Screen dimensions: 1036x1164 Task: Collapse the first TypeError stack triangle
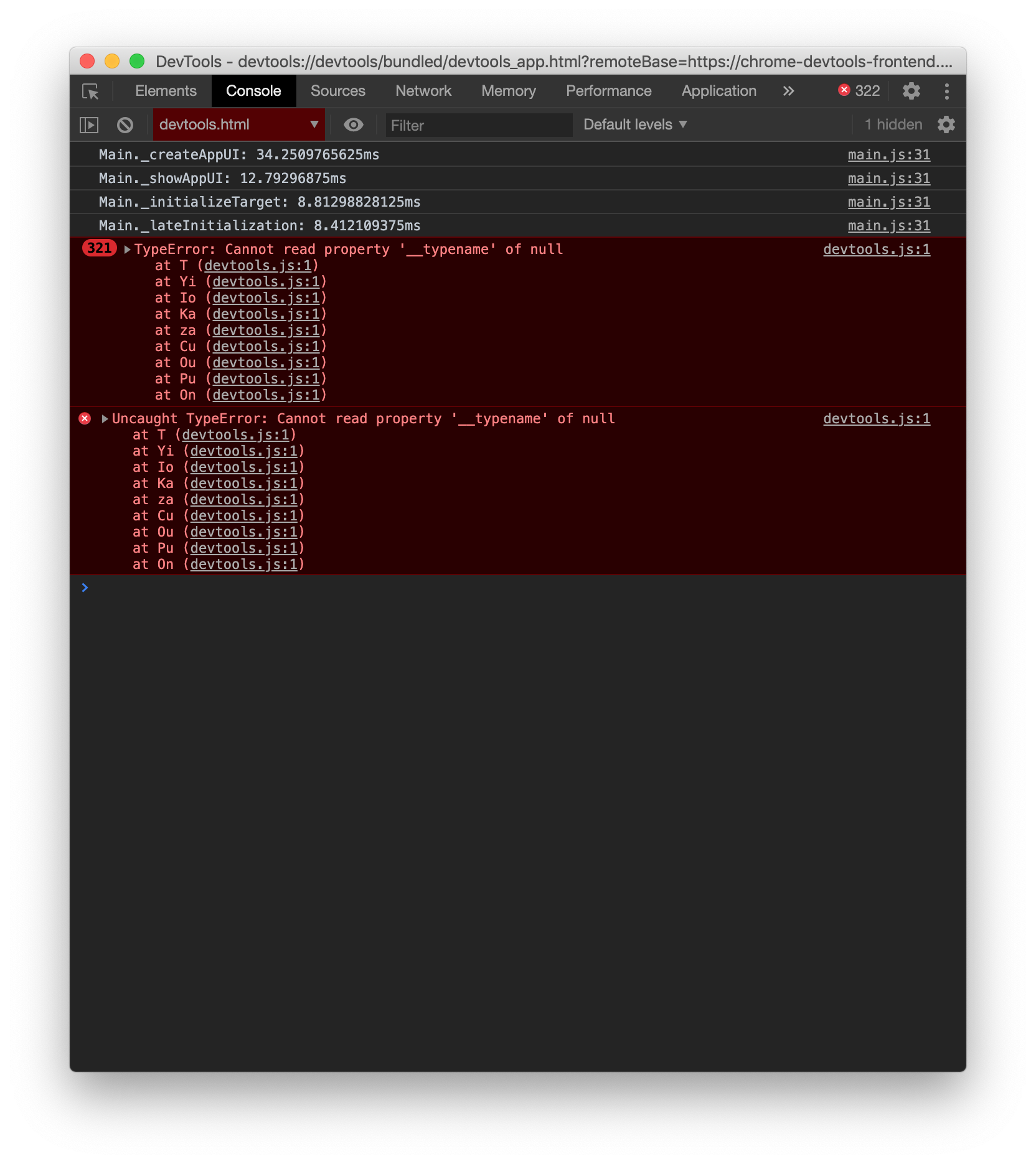pyautogui.click(x=127, y=250)
